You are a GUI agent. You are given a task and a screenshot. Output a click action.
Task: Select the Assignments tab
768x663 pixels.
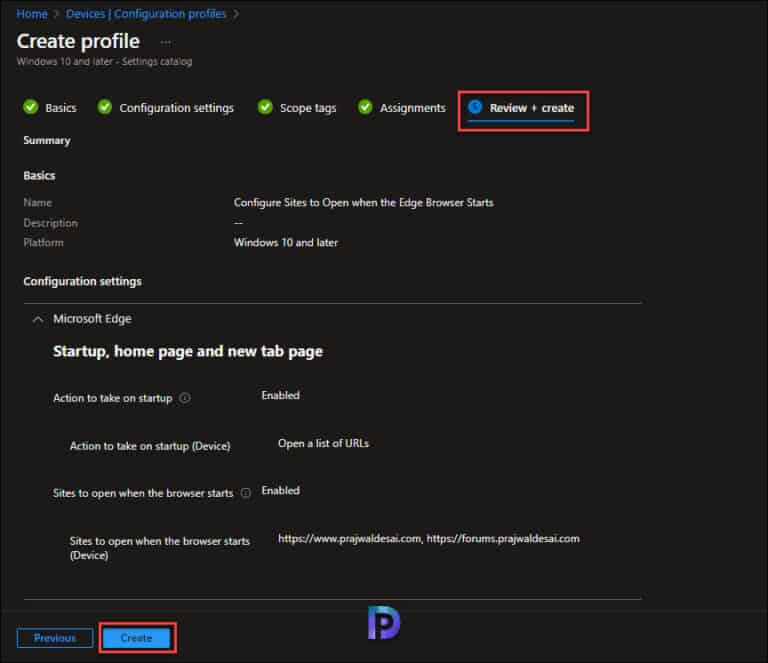point(412,108)
